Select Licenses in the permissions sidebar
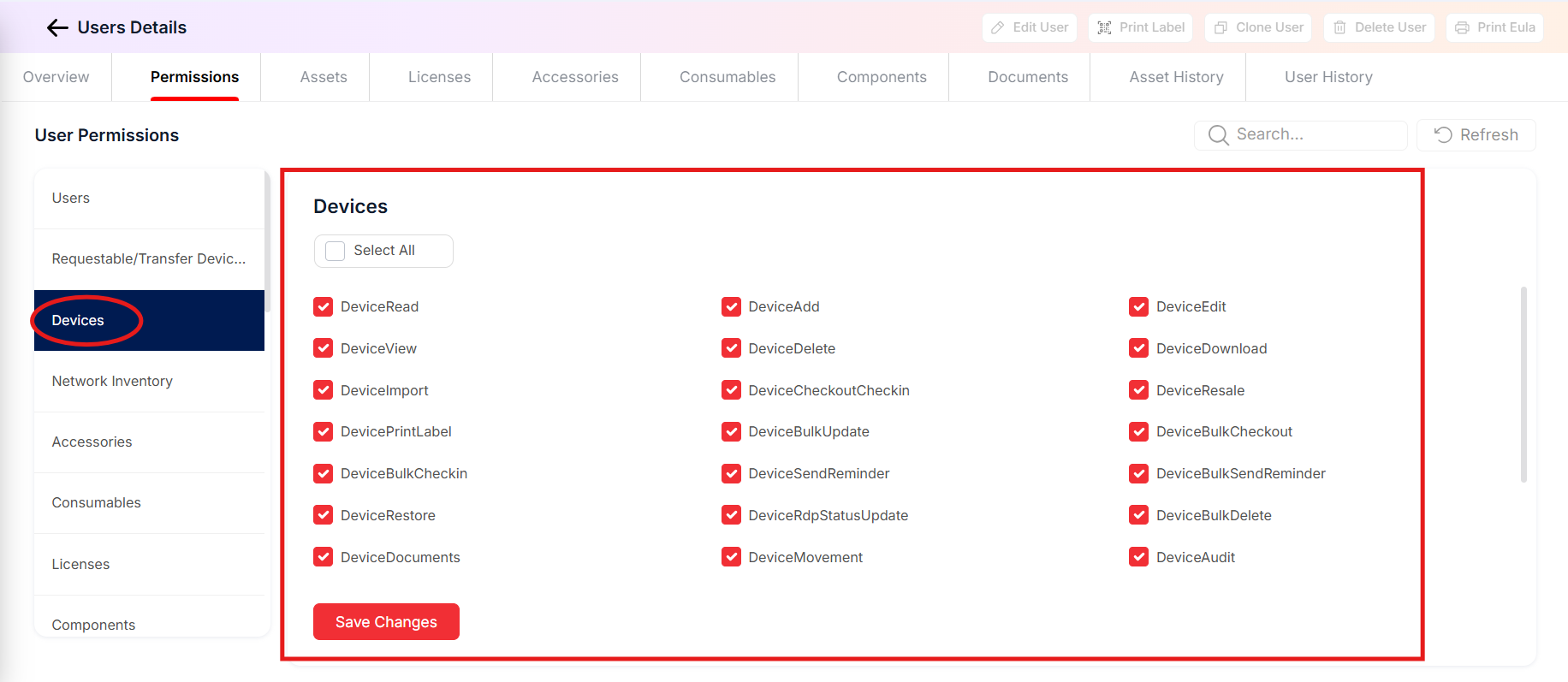This screenshot has width=1568, height=682. point(149,565)
